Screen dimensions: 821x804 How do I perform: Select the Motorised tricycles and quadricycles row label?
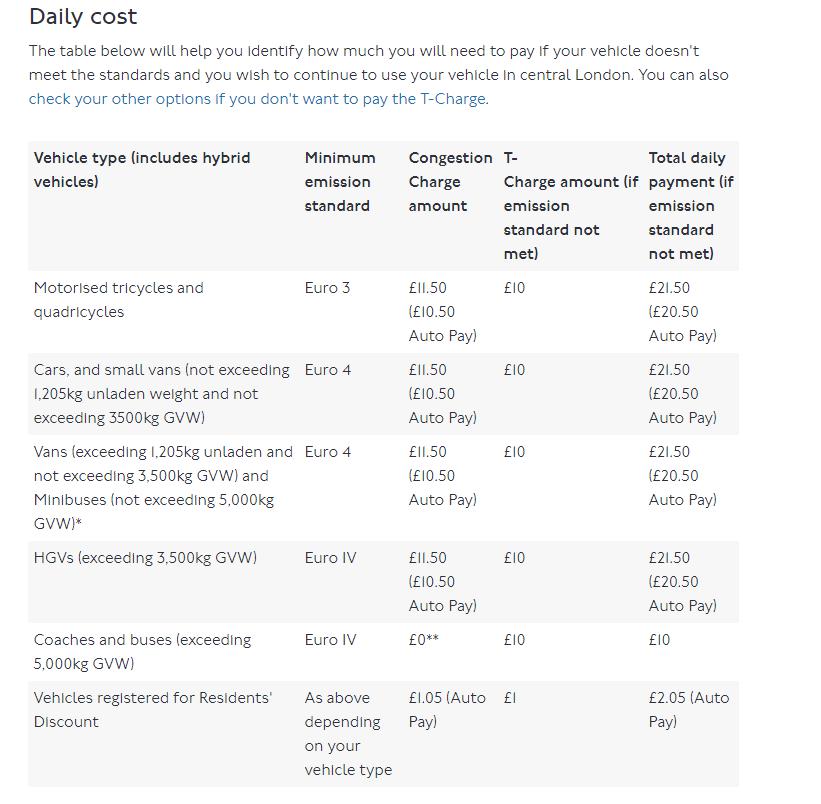(118, 300)
